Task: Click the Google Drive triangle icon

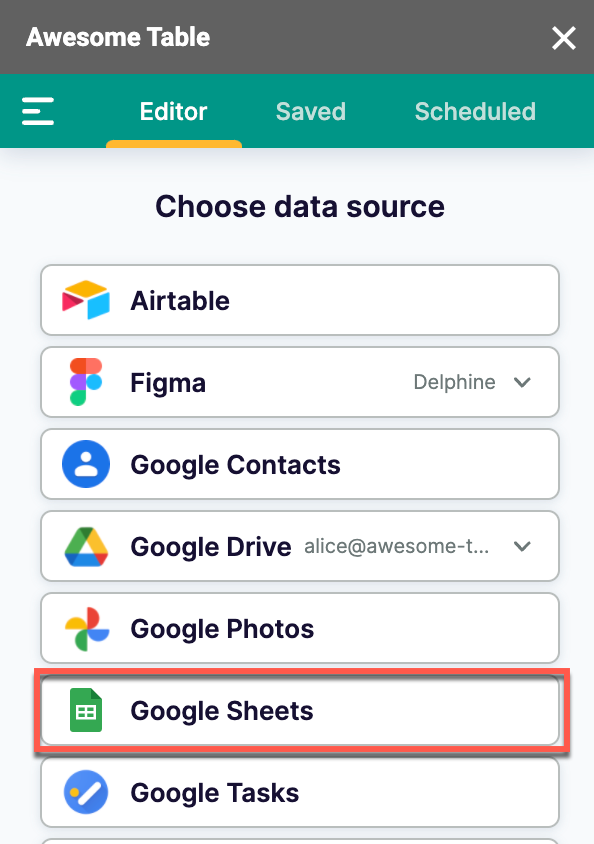Action: pos(86,546)
